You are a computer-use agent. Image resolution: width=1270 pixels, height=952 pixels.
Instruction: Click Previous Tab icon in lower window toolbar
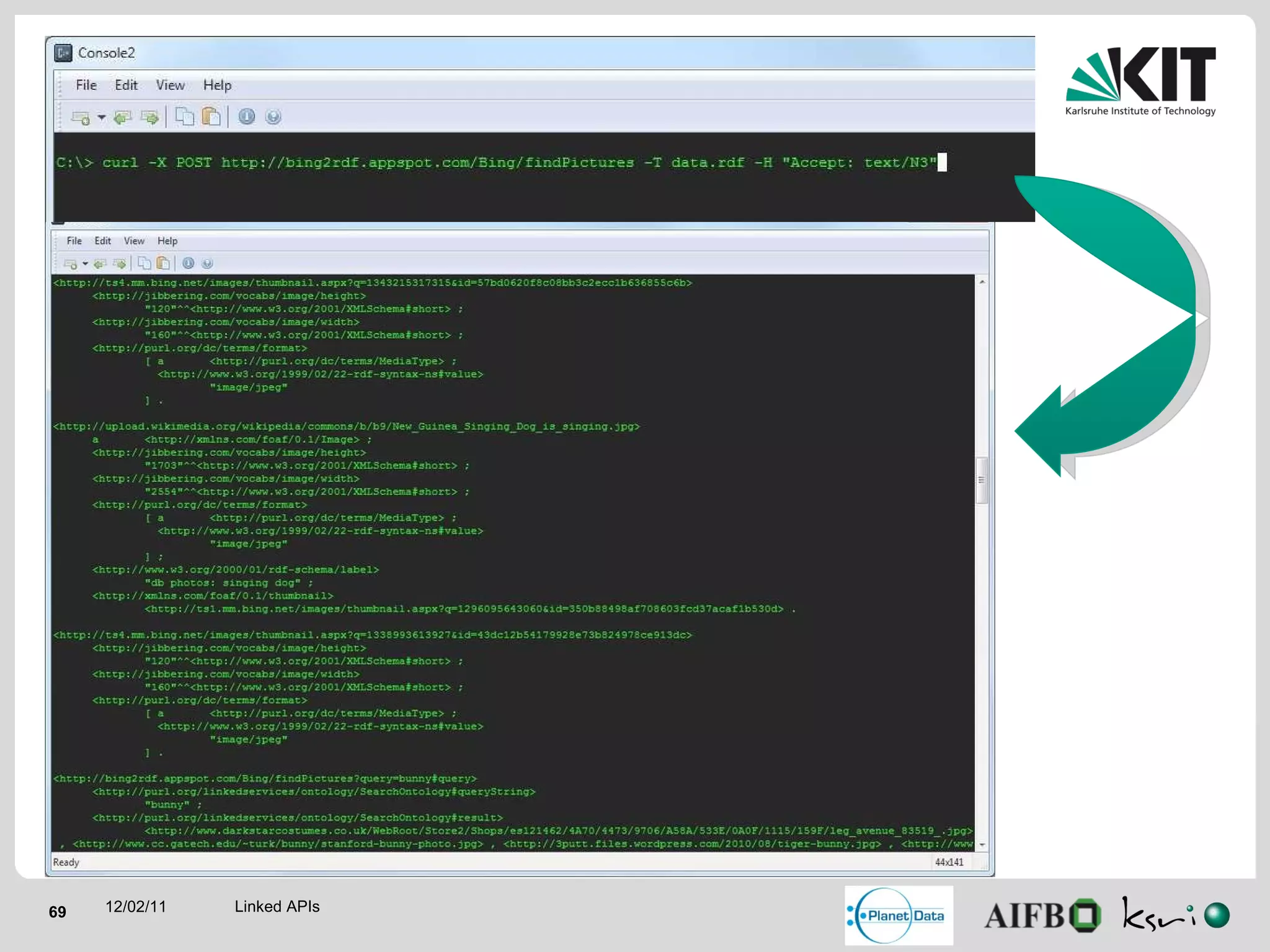click(x=100, y=264)
